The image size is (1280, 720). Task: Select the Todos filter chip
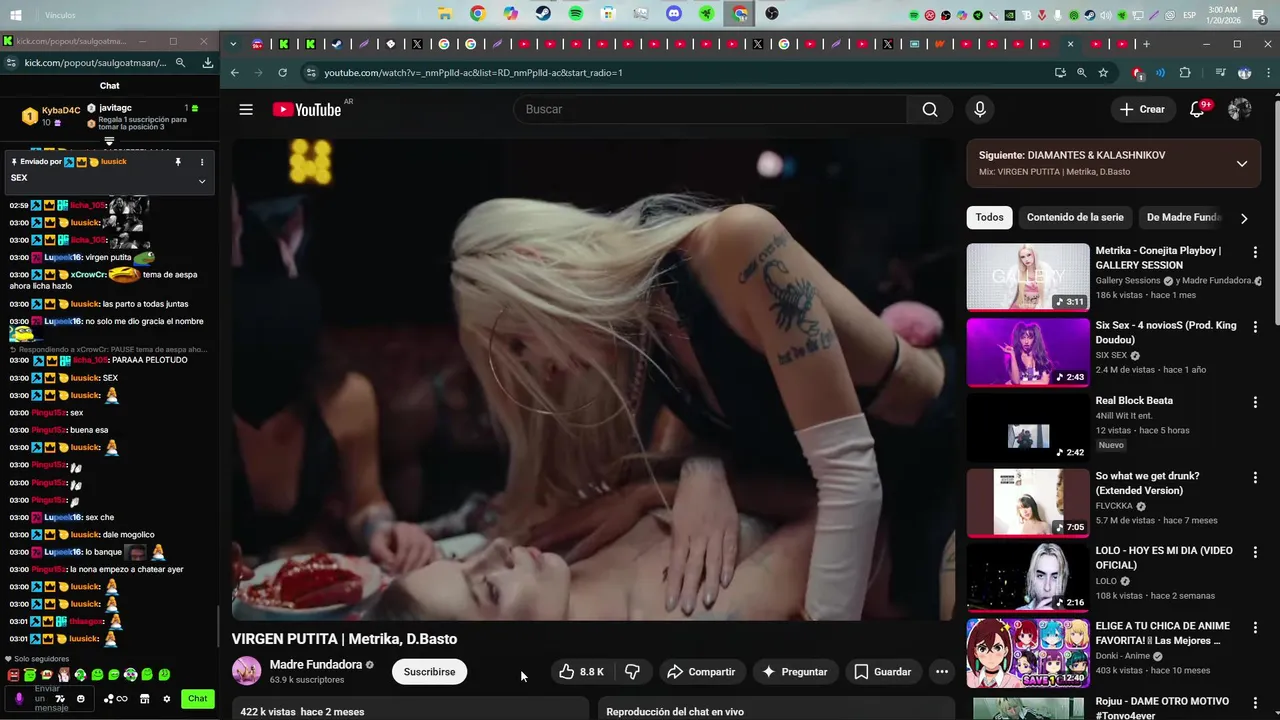click(989, 217)
